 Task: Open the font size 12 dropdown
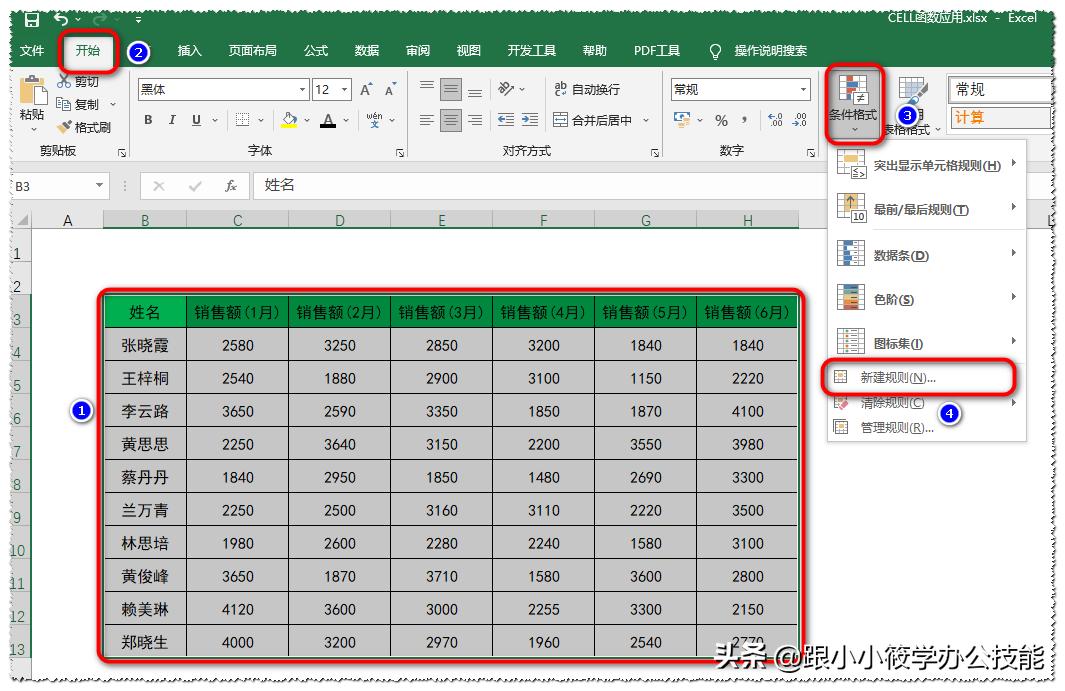pyautogui.click(x=345, y=89)
